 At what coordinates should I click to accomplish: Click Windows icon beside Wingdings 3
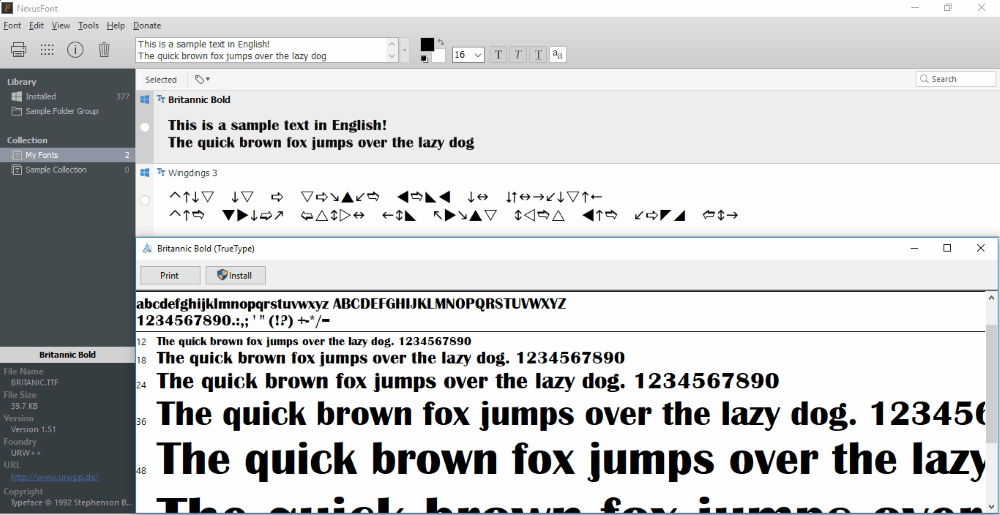pyautogui.click(x=145, y=173)
